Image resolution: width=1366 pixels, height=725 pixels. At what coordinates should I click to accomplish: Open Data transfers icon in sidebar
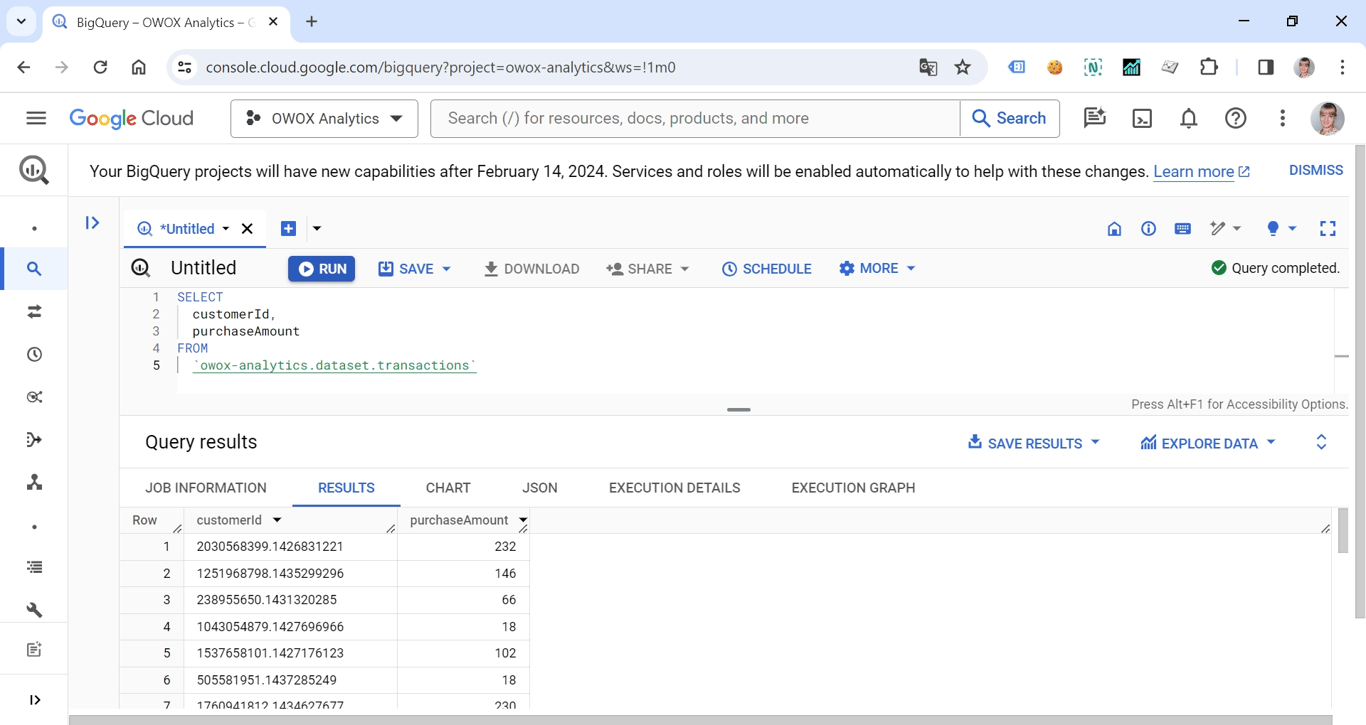pos(34,312)
